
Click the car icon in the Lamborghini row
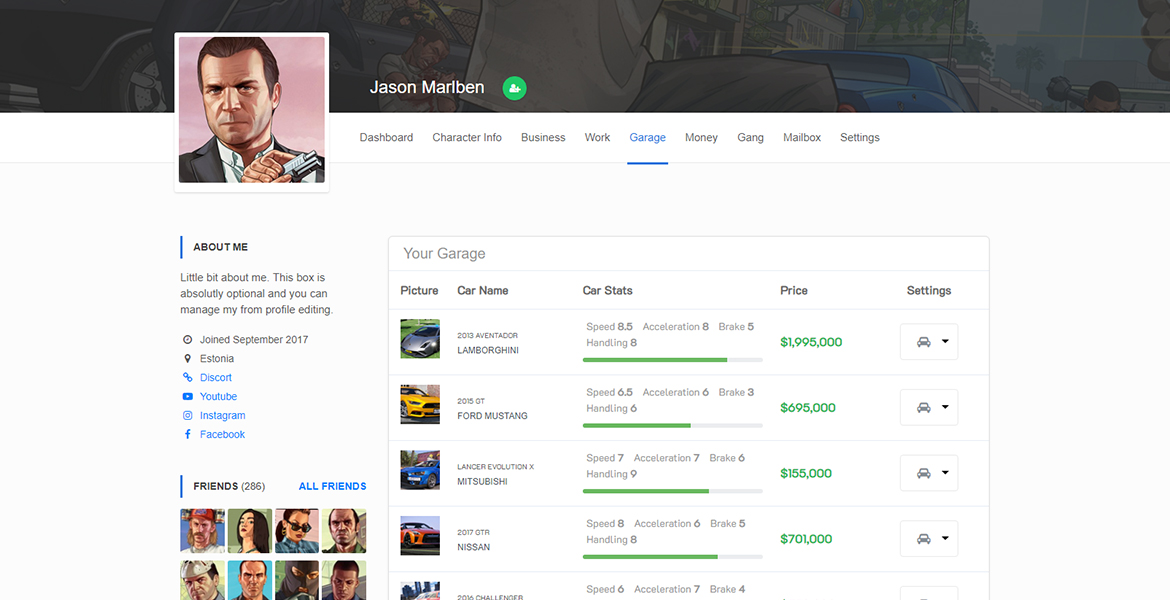[x=924, y=342]
